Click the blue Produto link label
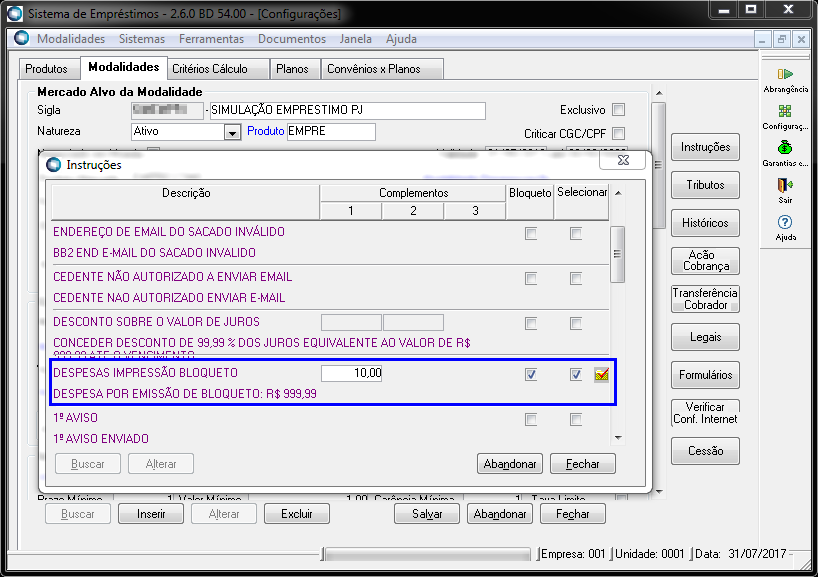Image resolution: width=818 pixels, height=577 pixels. point(266,131)
